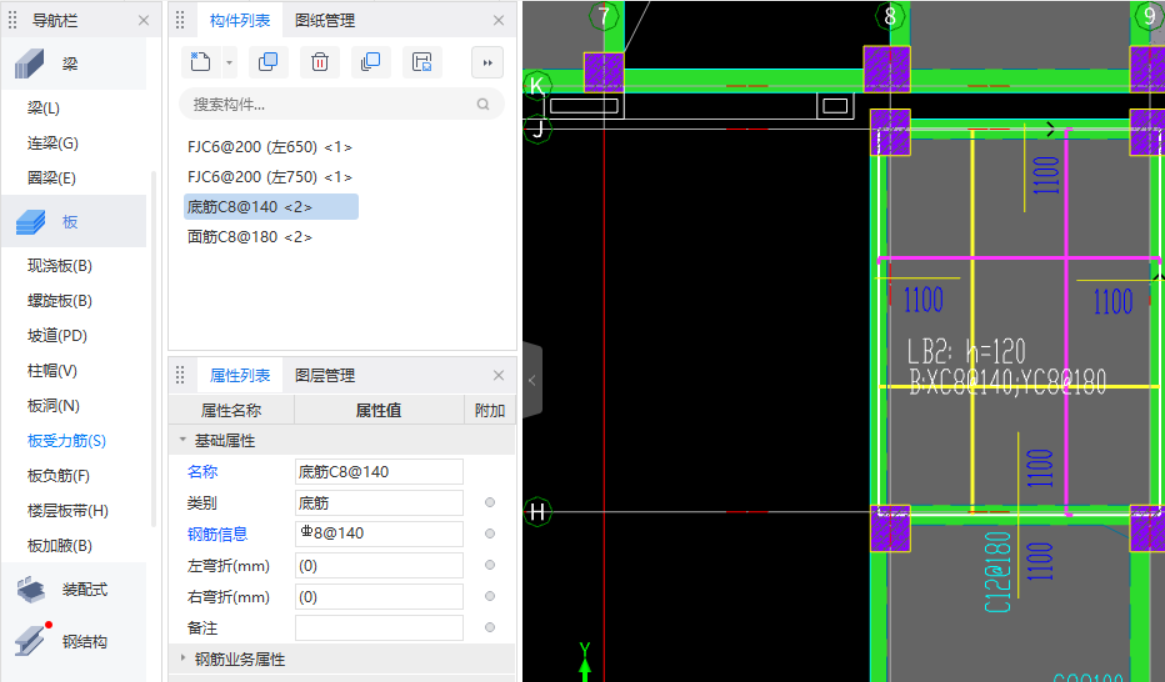This screenshot has height=682, width=1165.
Task: Select 现浇板(B) in navigation
Action: tap(60, 266)
